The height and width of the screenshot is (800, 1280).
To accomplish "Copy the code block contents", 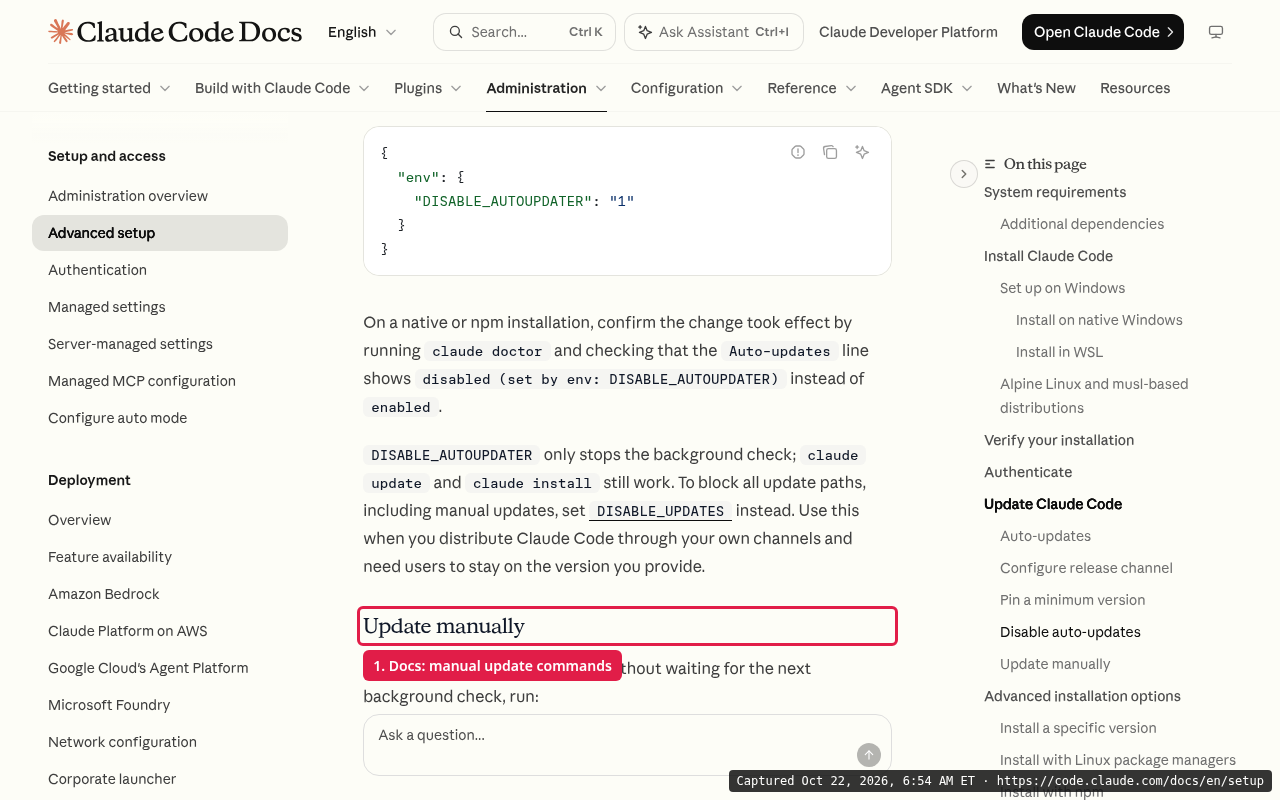I will 830,152.
